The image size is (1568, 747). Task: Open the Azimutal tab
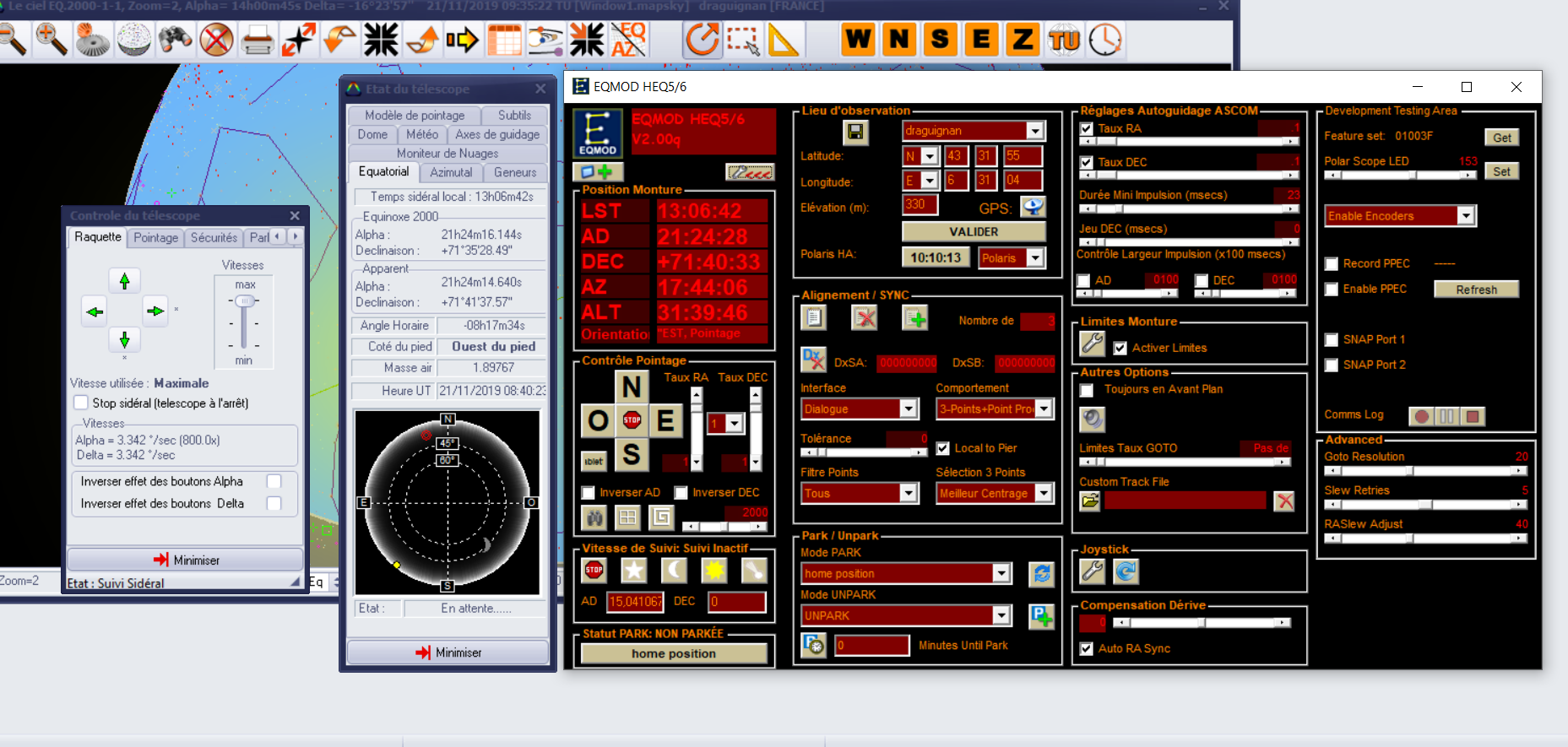coord(451,172)
